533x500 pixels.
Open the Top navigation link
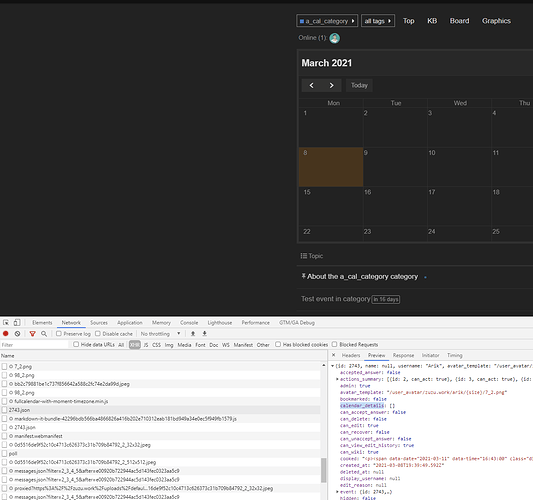pos(409,21)
